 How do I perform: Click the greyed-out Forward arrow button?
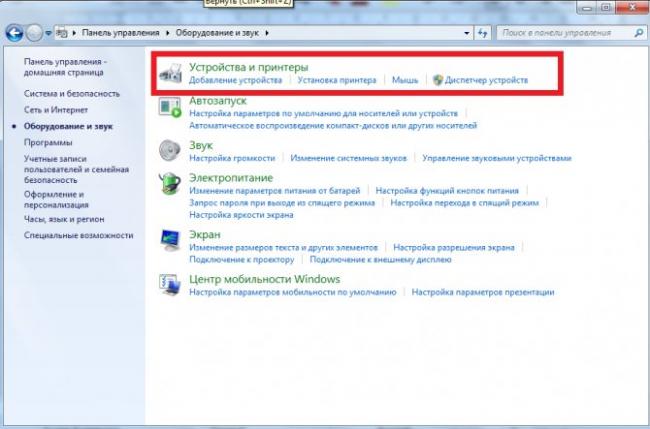(34, 33)
